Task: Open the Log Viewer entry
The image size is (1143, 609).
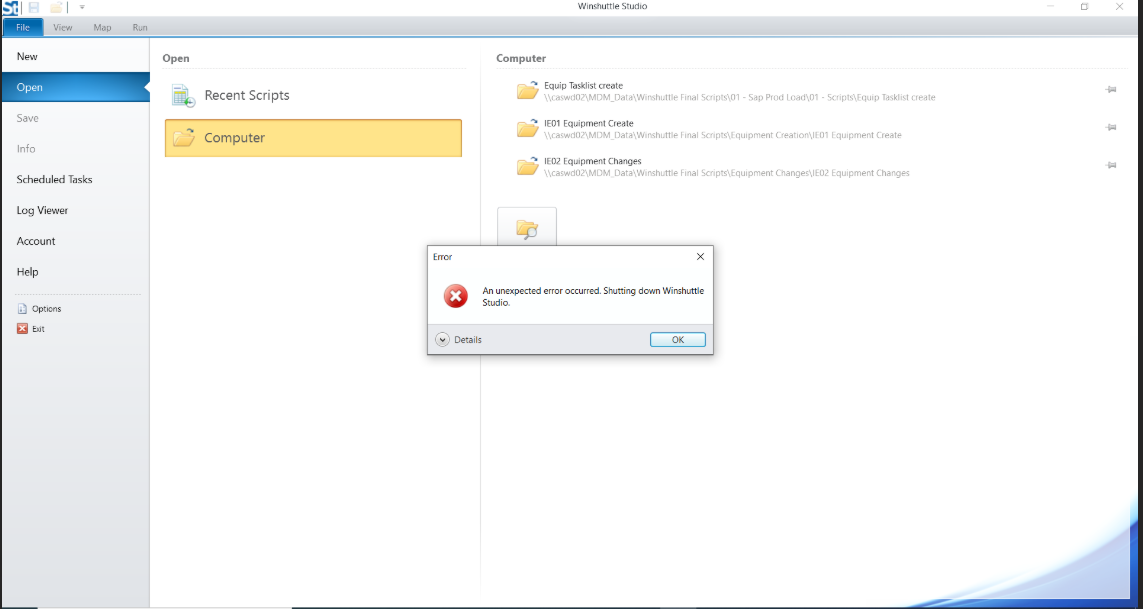Action: 76,210
